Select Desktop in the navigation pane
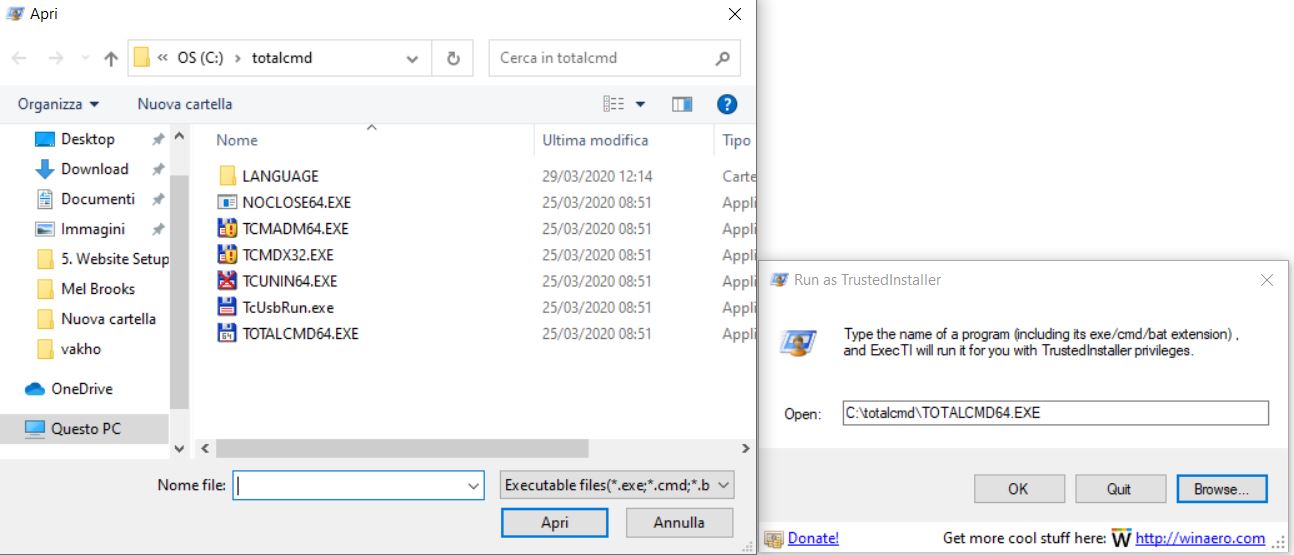The width and height of the screenshot is (1294, 555). click(x=88, y=139)
